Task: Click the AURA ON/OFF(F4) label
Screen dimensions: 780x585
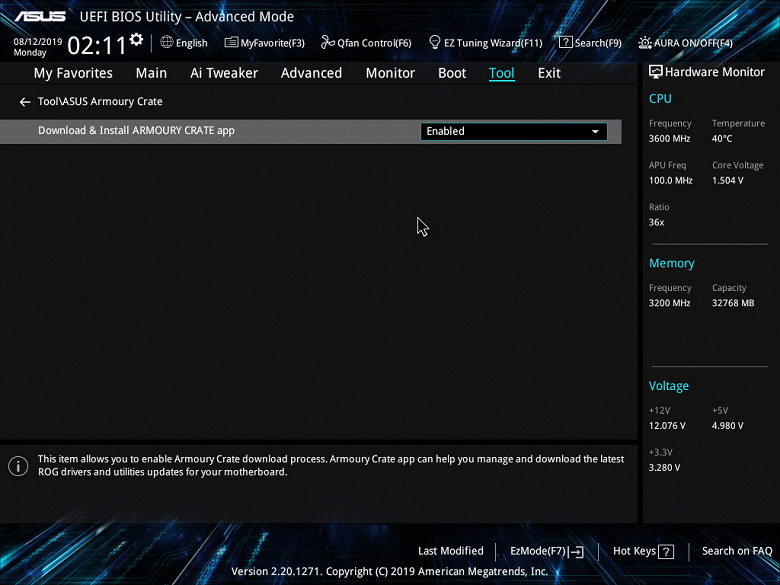Action: coord(693,43)
